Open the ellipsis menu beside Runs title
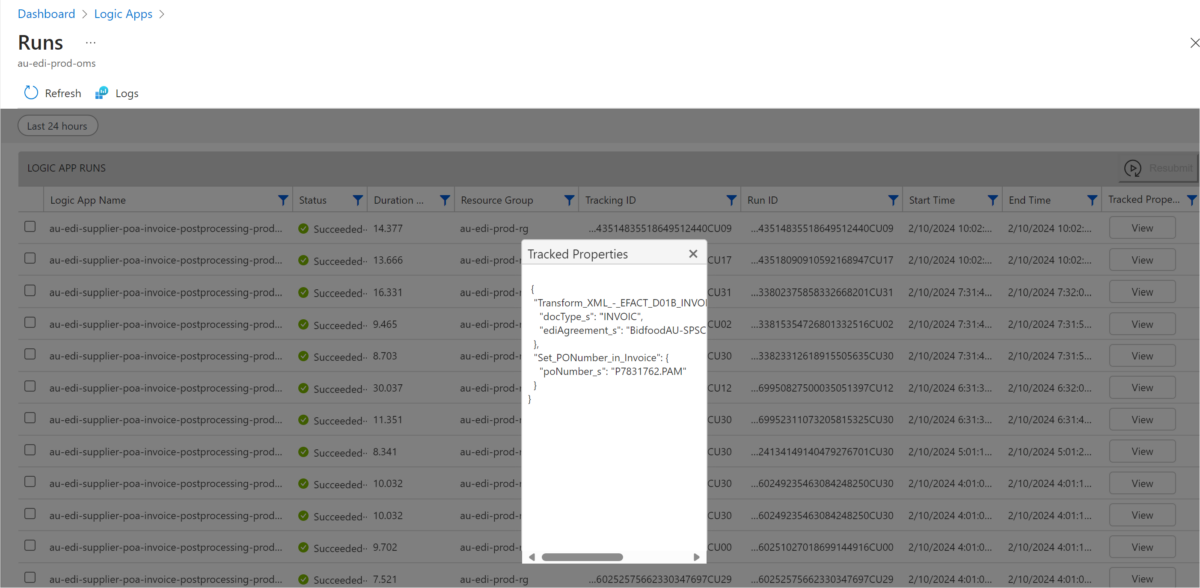The image size is (1200, 588). tap(89, 42)
